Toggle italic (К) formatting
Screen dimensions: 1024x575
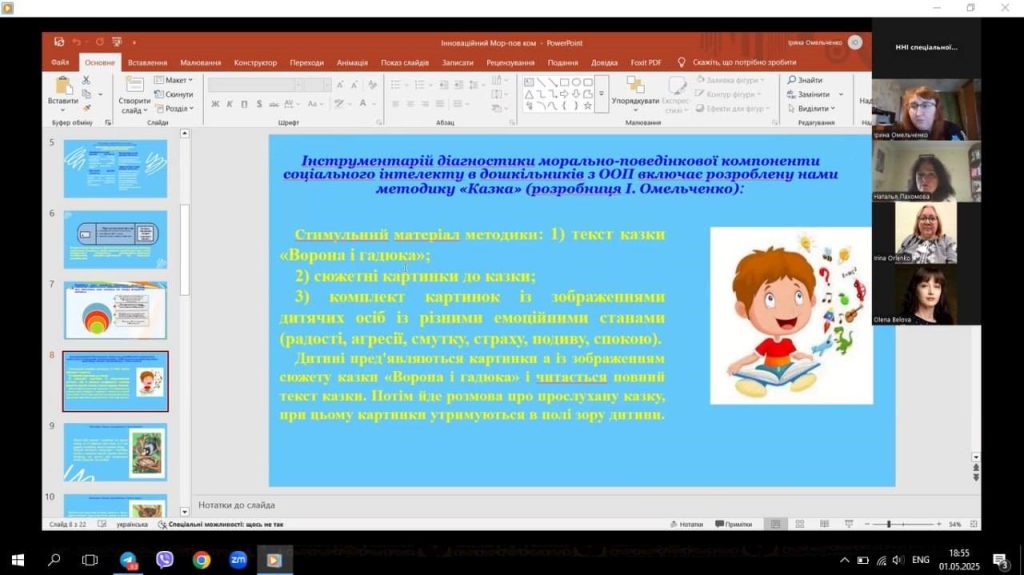click(x=229, y=104)
